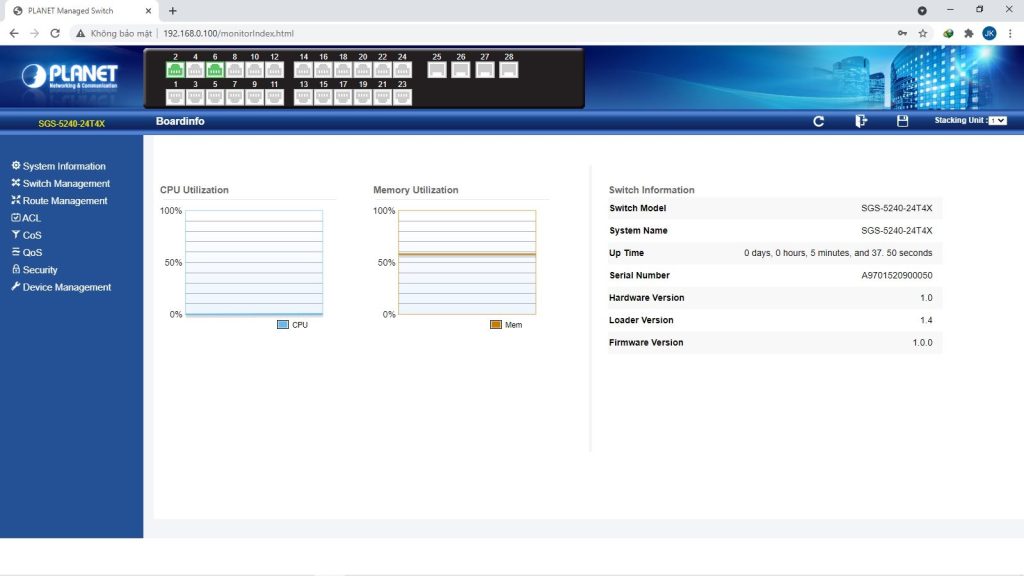The image size is (1024, 576).
Task: Click green port 6 icon
Action: 215,70
